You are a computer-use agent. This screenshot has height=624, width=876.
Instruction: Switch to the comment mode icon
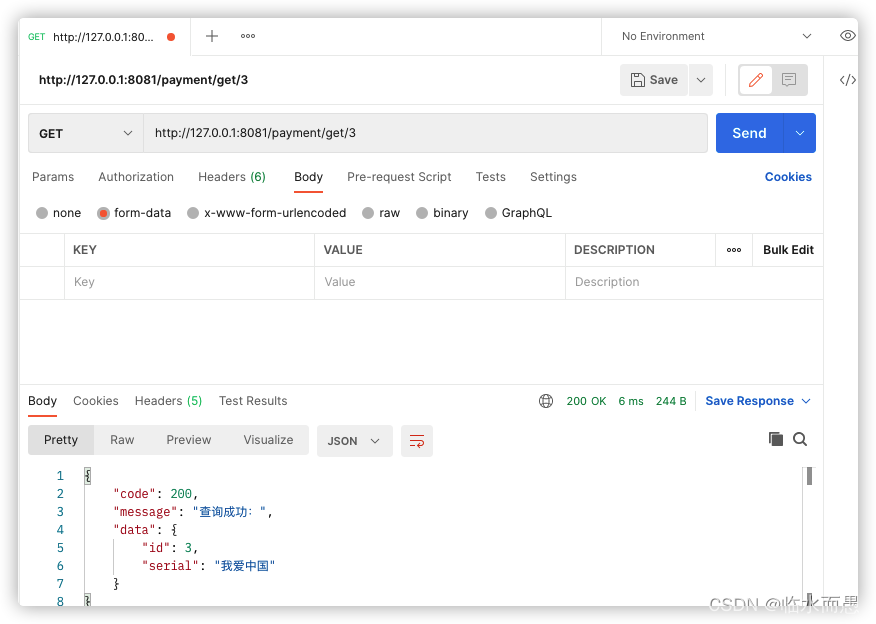pyautogui.click(x=789, y=80)
